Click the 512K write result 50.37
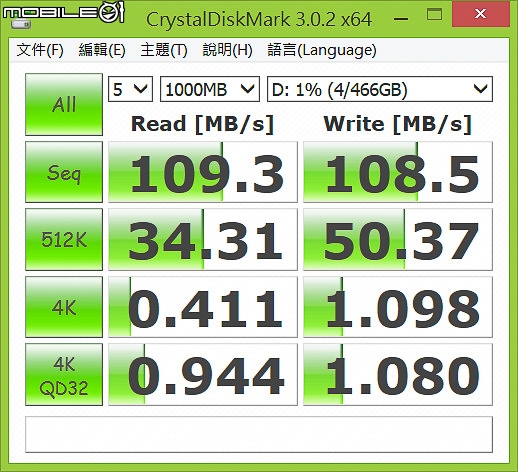Viewport: 518px width, 472px height. pyautogui.click(x=398, y=239)
